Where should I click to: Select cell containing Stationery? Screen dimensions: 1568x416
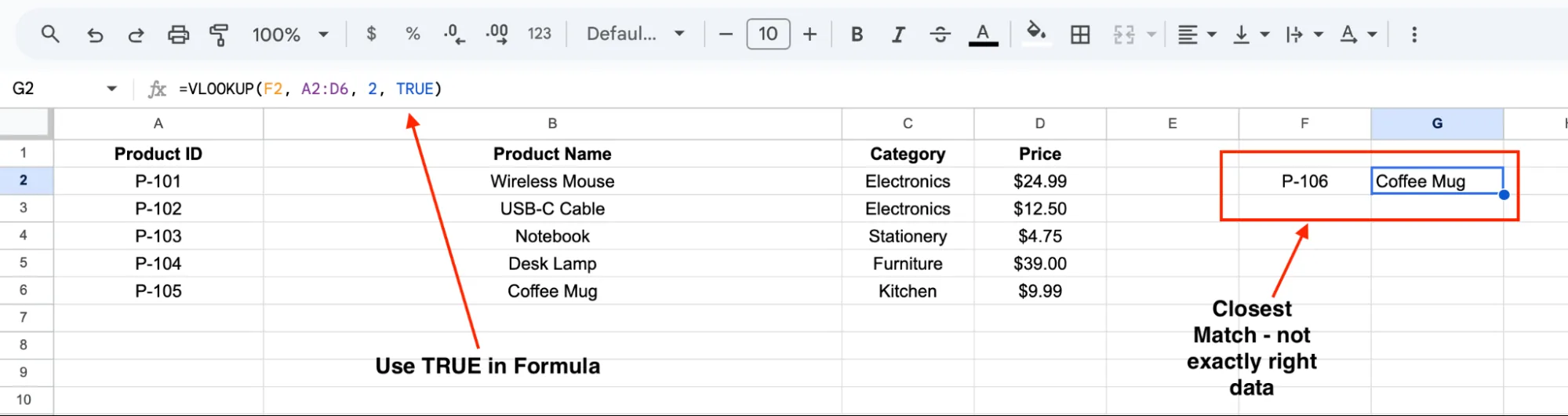coord(908,236)
